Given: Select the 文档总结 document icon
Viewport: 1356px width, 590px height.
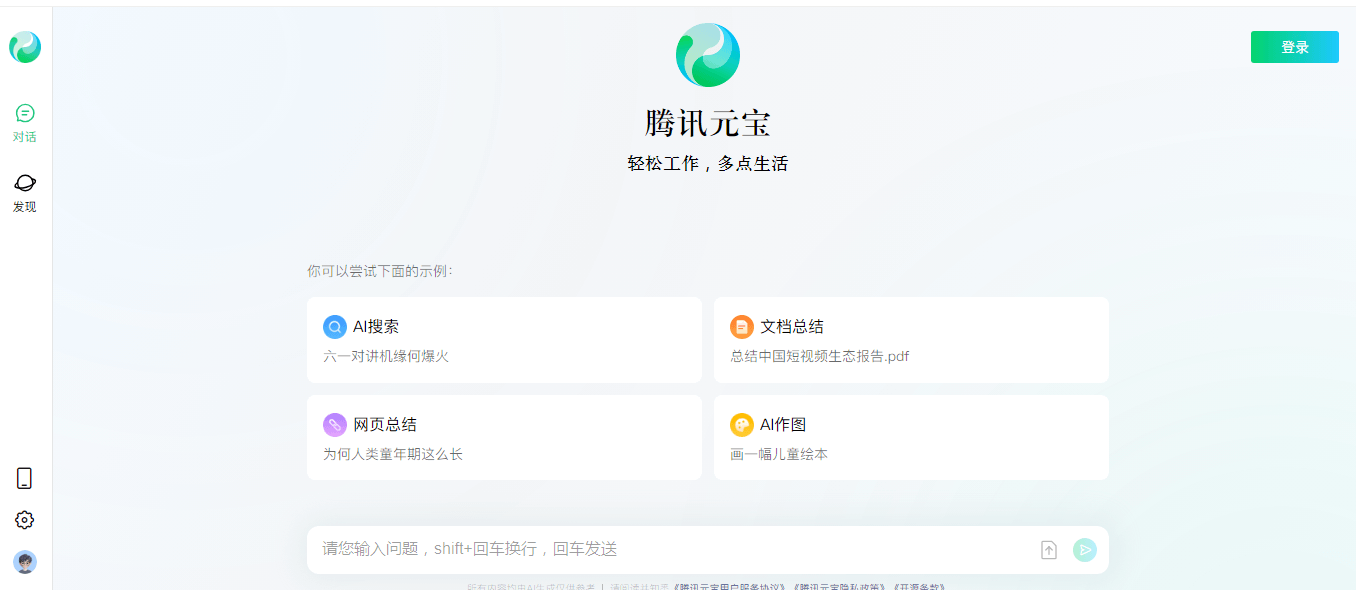Looking at the screenshot, I should point(741,326).
